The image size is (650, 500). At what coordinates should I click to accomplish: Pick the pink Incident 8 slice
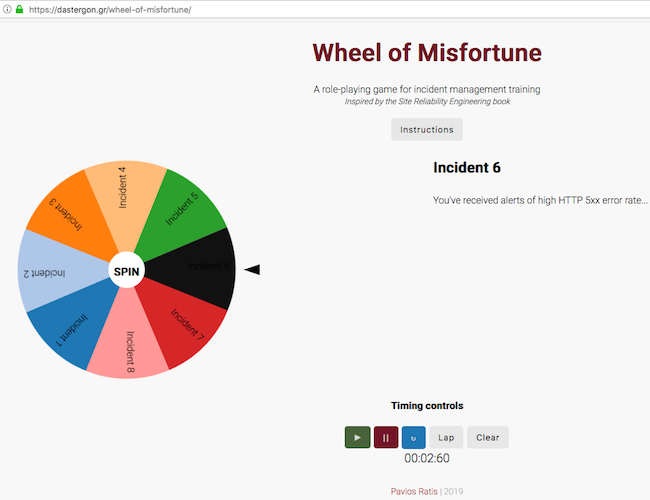[x=130, y=348]
